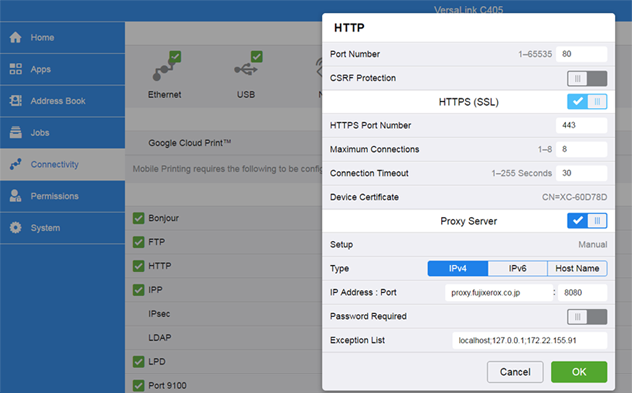
Task: Open the Apps grid icon
Action: click(15, 69)
